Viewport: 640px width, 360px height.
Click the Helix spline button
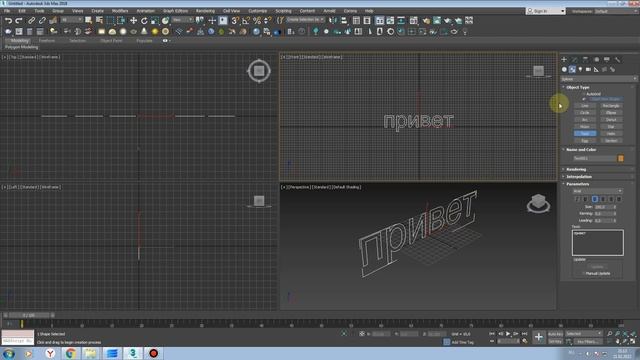coord(611,133)
